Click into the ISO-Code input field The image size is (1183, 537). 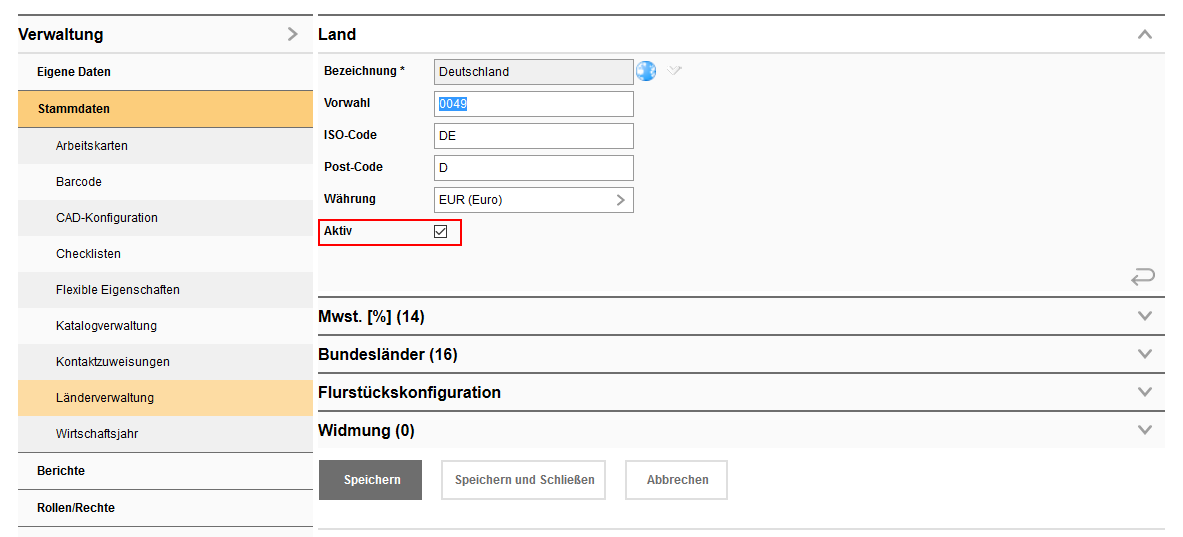(534, 136)
